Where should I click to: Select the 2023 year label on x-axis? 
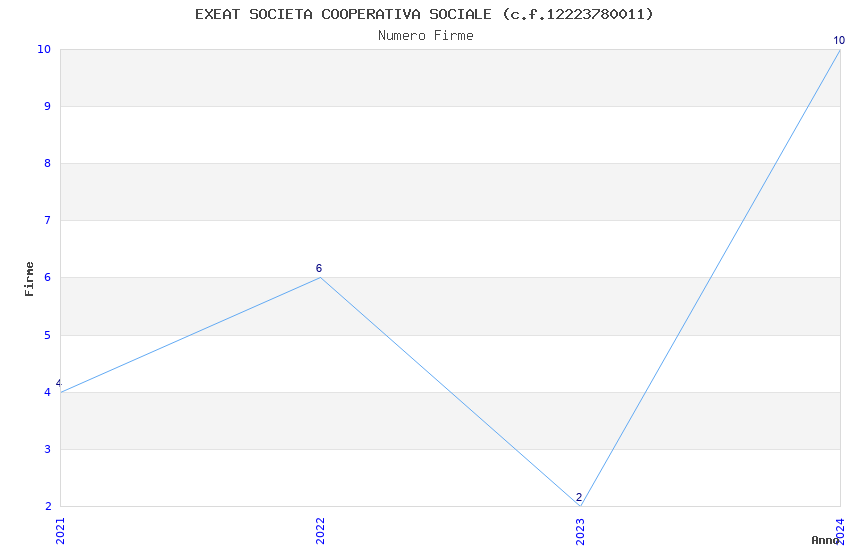(580, 529)
